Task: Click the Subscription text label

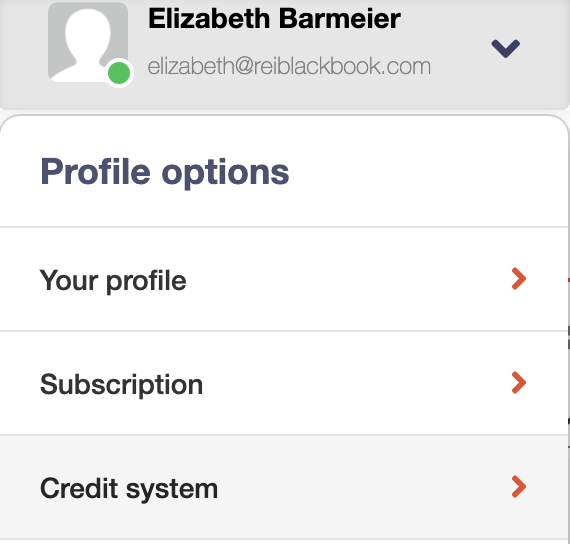Action: 121,385
